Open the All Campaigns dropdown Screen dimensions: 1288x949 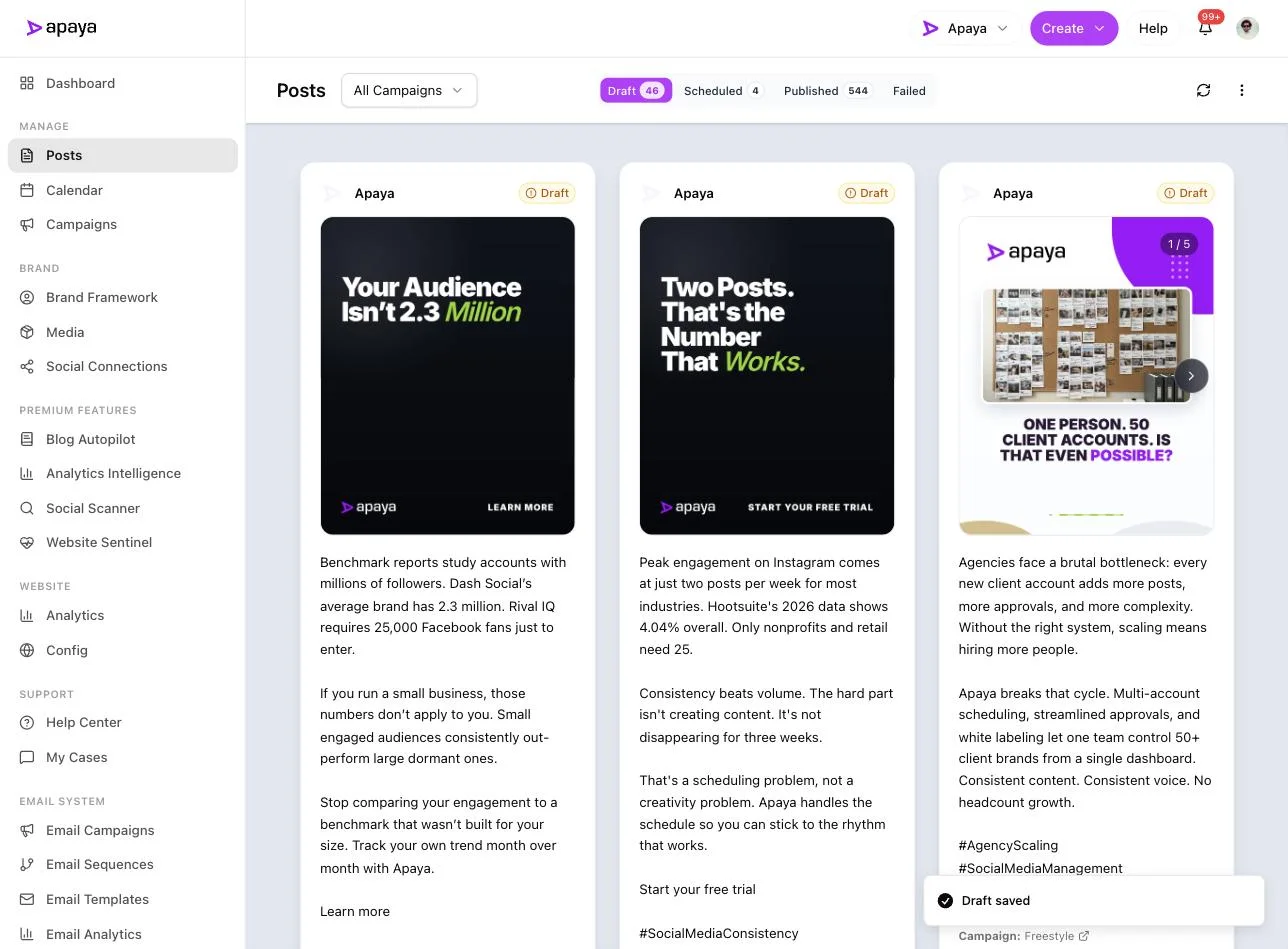pyautogui.click(x=409, y=90)
